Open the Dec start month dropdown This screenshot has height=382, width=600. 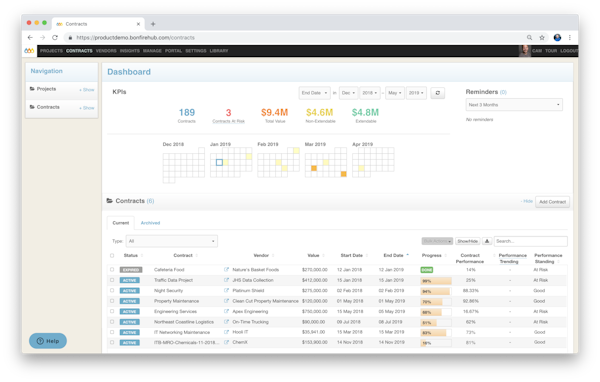point(348,93)
